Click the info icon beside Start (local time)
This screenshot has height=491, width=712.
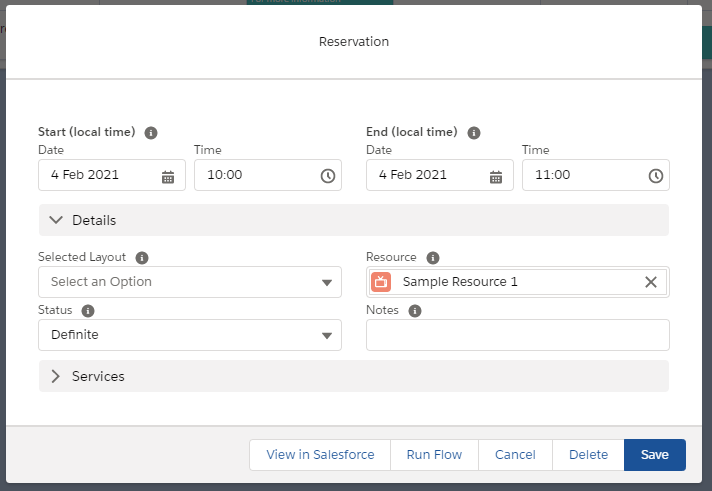[151, 132]
